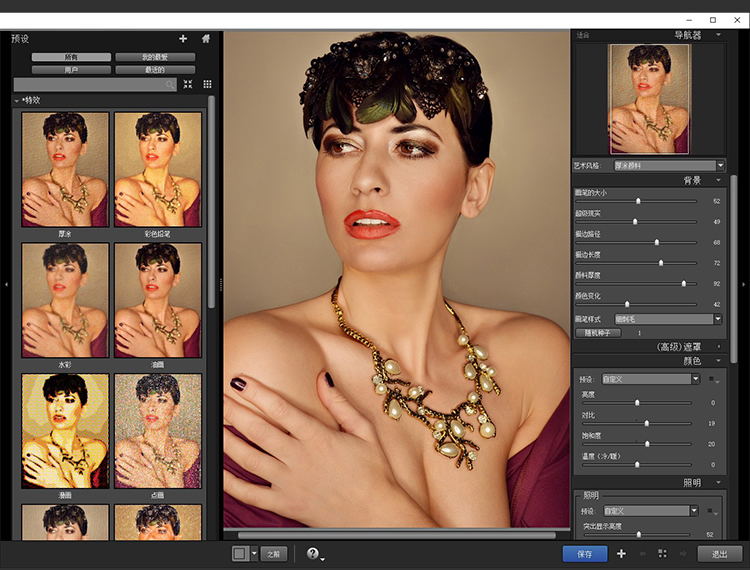Apply the 水彩 preset thumbnail
This screenshot has width=750, height=570.
point(65,300)
